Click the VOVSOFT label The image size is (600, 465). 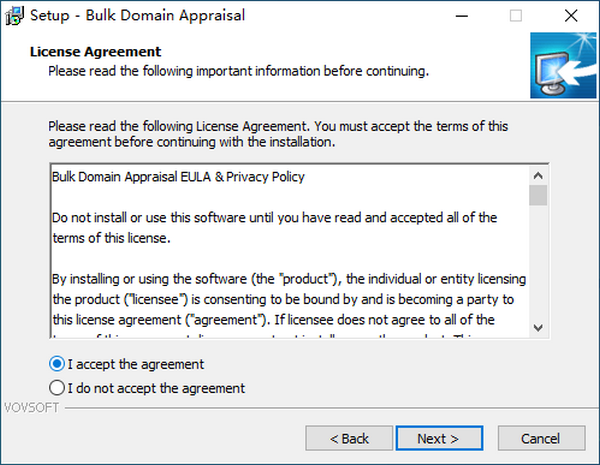31,408
